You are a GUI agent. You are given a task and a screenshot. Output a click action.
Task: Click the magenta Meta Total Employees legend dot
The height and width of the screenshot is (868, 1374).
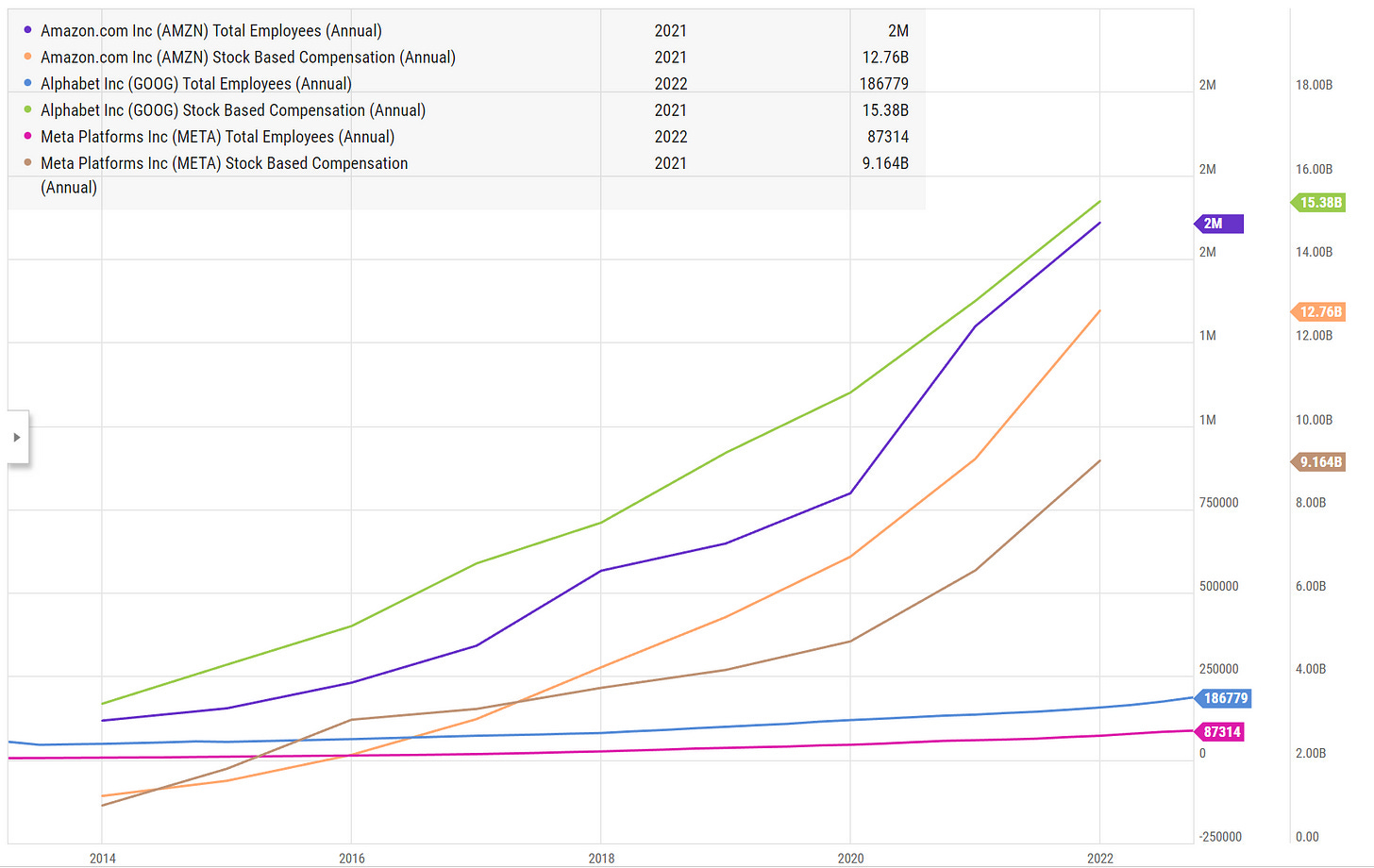click(28, 136)
